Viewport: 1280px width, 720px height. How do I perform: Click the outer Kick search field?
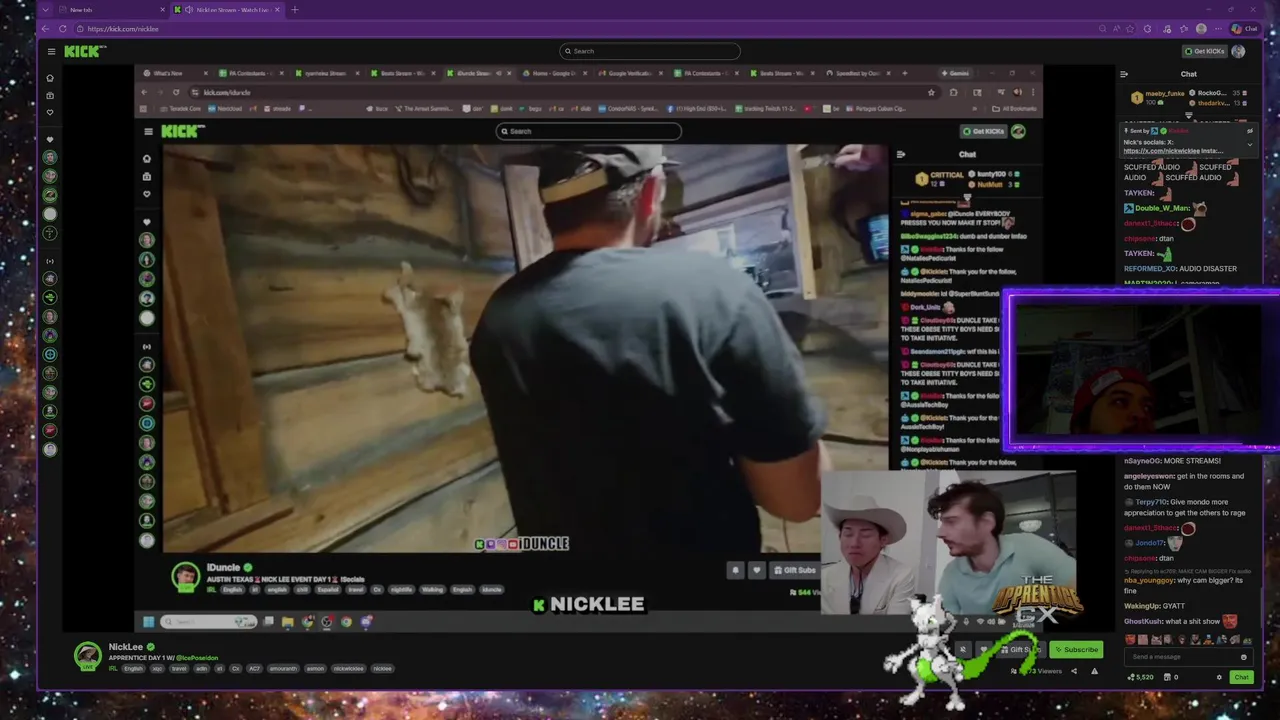650,51
